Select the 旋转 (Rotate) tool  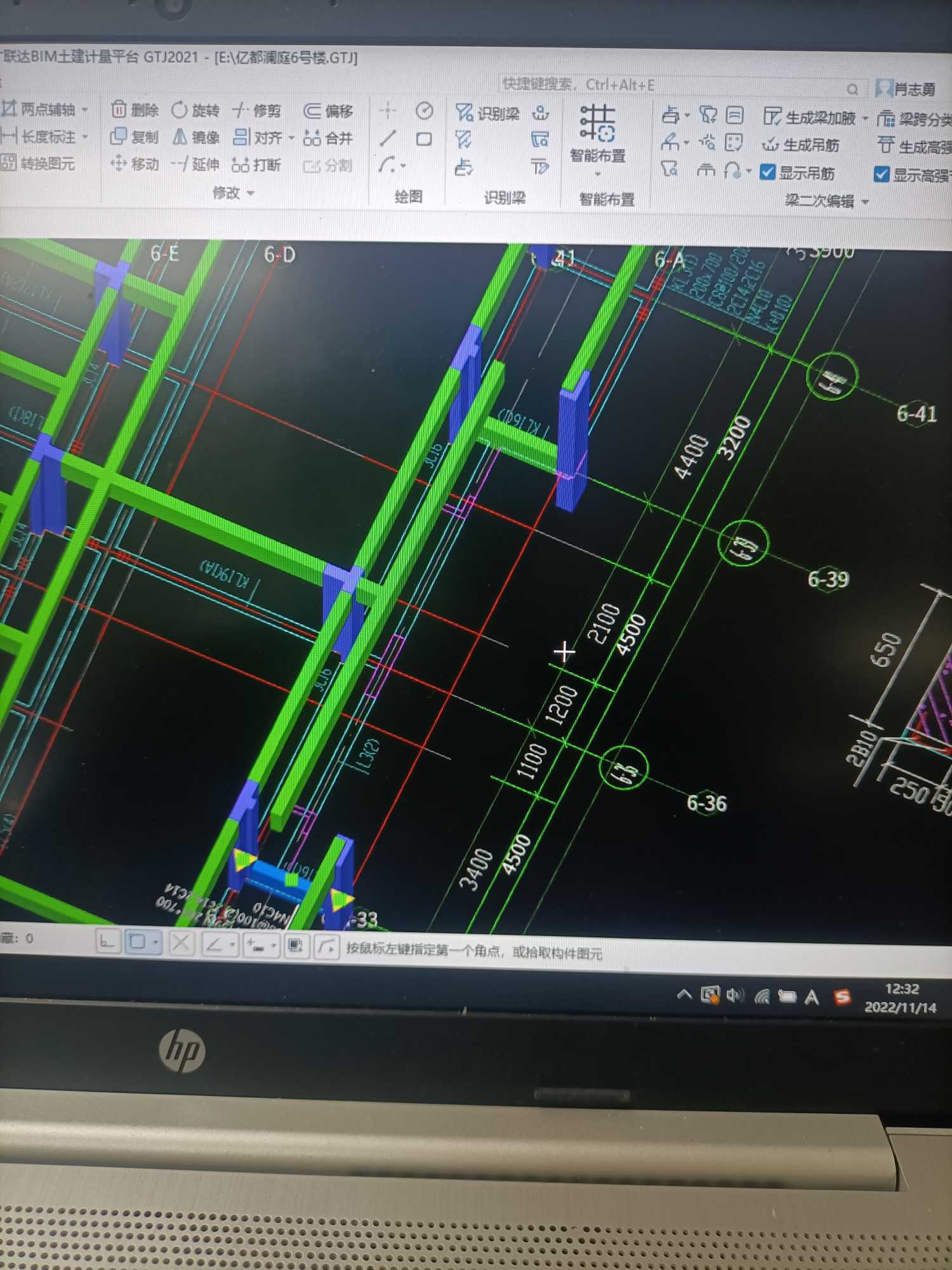click(x=195, y=110)
